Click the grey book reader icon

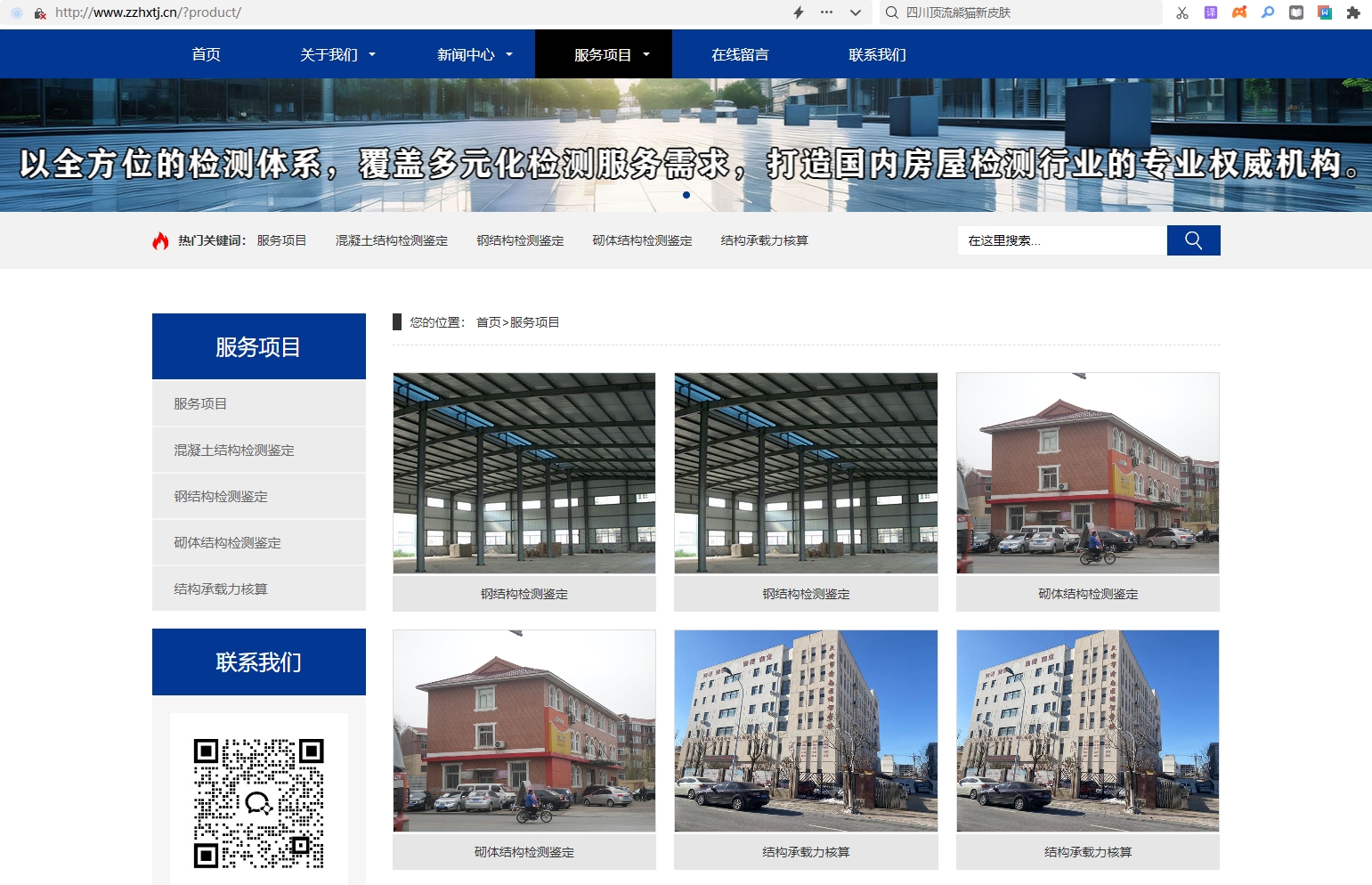(x=1295, y=12)
